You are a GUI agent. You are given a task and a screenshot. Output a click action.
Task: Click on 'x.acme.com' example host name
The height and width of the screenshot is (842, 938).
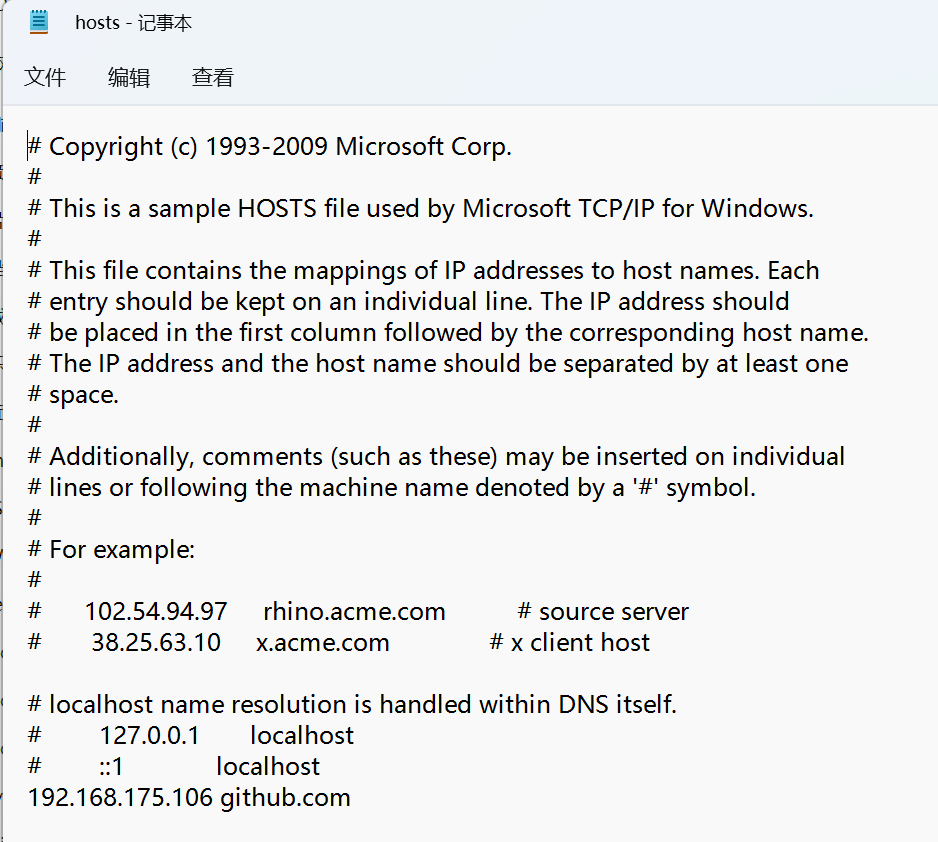tap(322, 643)
